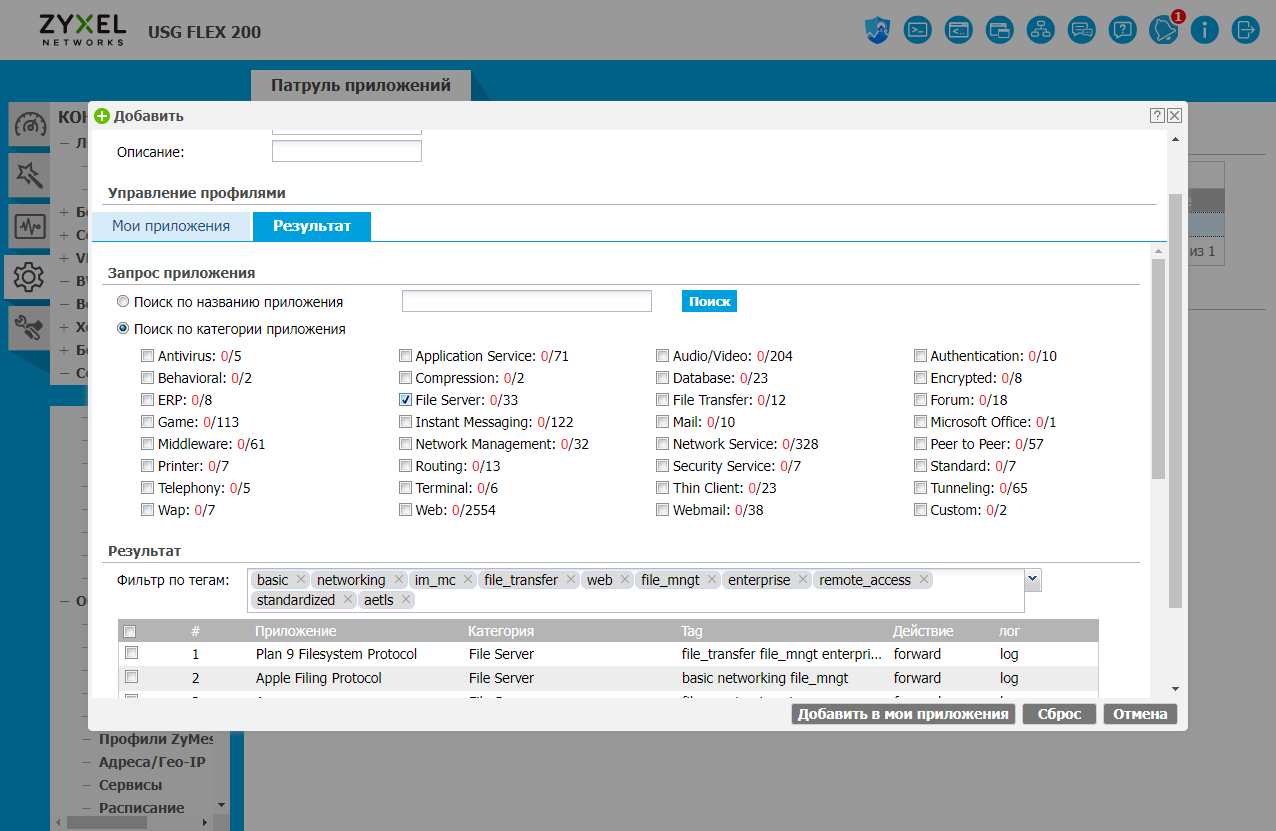
Task: Open the Dashboard gauge sidebar icon
Action: [x=28, y=127]
